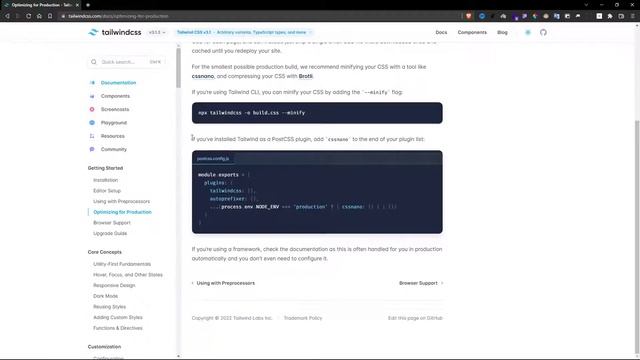Click the Playground sidebar icon
The width and height of the screenshot is (640, 360).
pyautogui.click(x=92, y=123)
